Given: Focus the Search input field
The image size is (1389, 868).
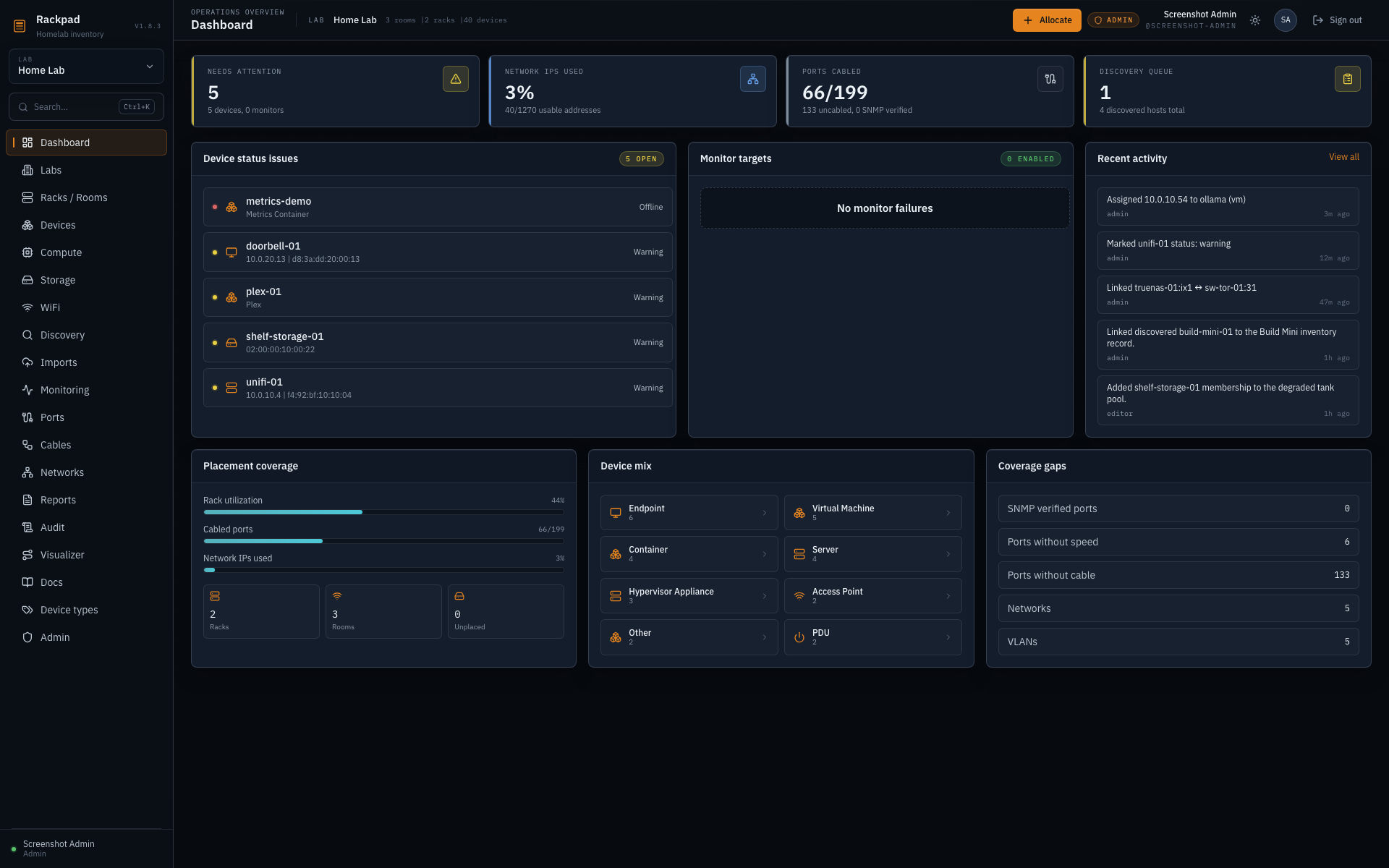Looking at the screenshot, I should [x=86, y=107].
